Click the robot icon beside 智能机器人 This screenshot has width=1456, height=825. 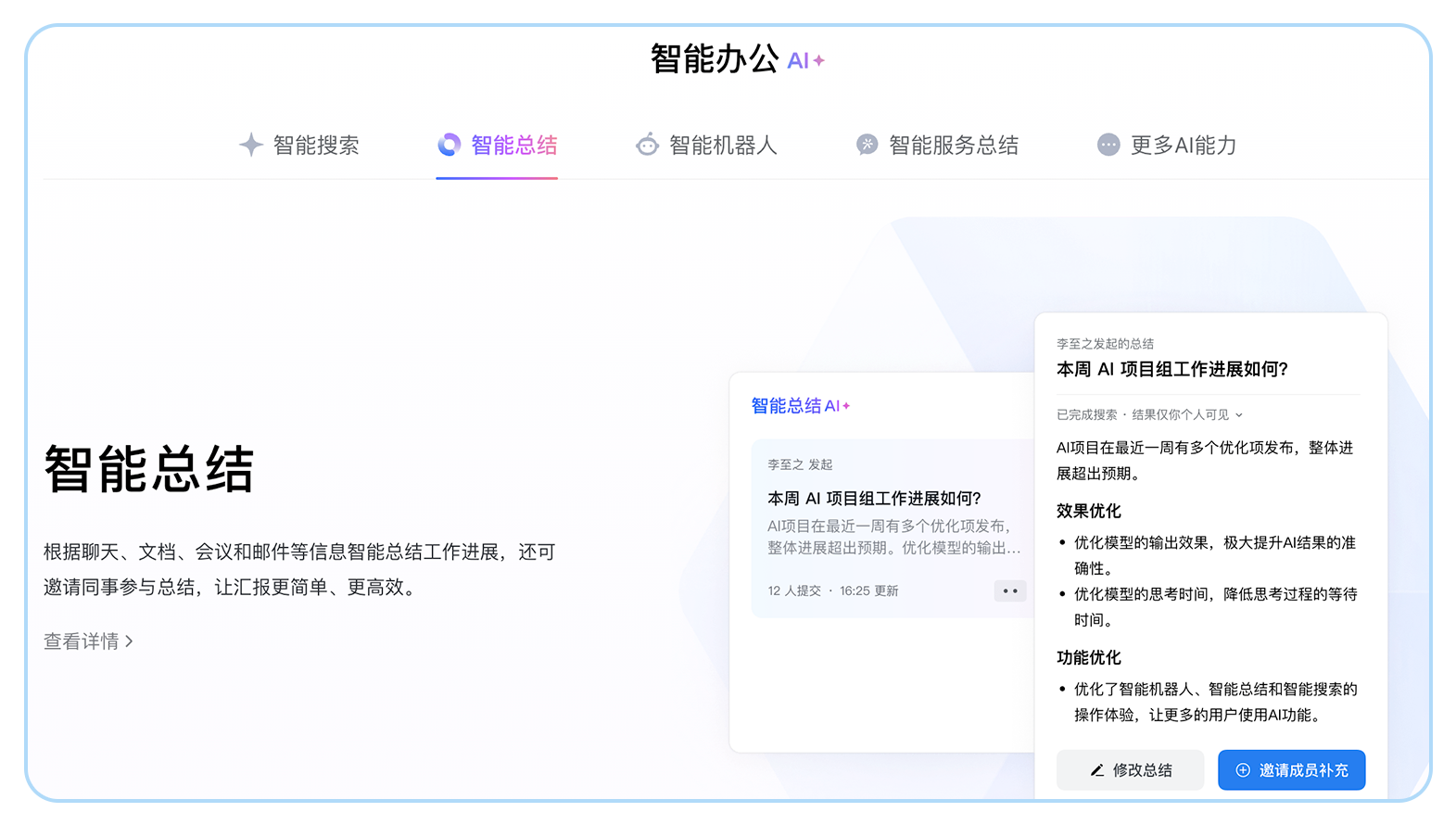(x=647, y=145)
